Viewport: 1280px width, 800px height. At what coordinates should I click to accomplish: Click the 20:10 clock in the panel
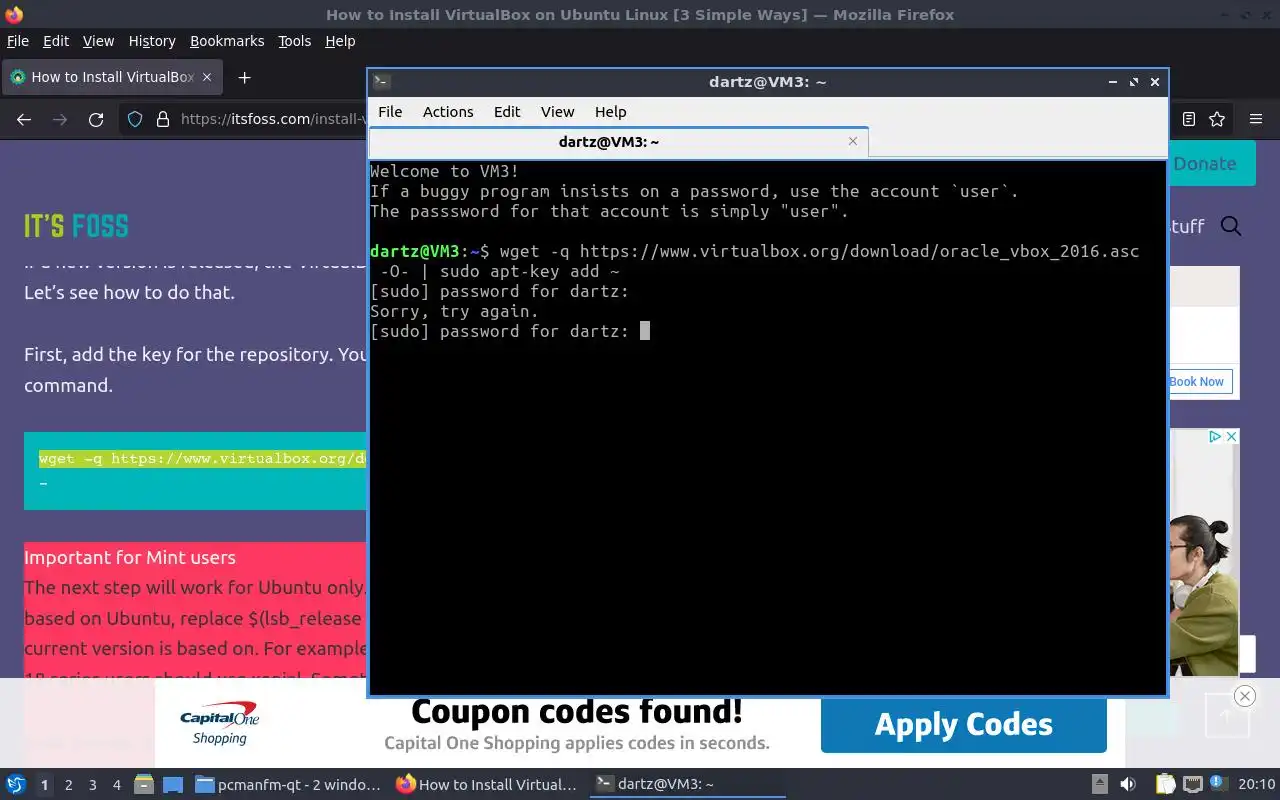coord(1257,785)
